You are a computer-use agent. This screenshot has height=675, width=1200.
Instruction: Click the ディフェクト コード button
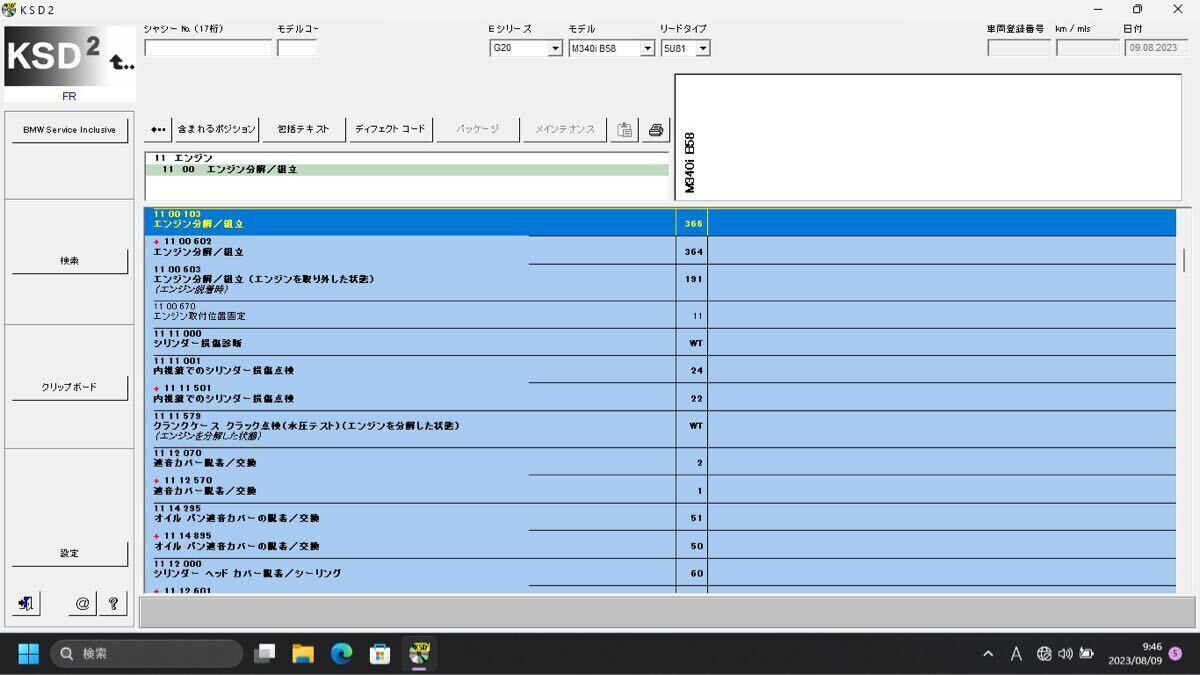(x=390, y=130)
